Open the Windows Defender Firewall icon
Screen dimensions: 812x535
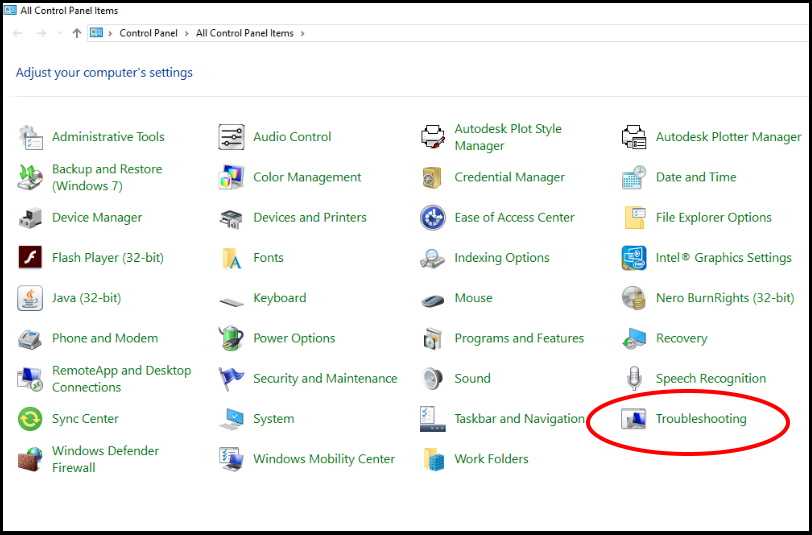pos(30,459)
